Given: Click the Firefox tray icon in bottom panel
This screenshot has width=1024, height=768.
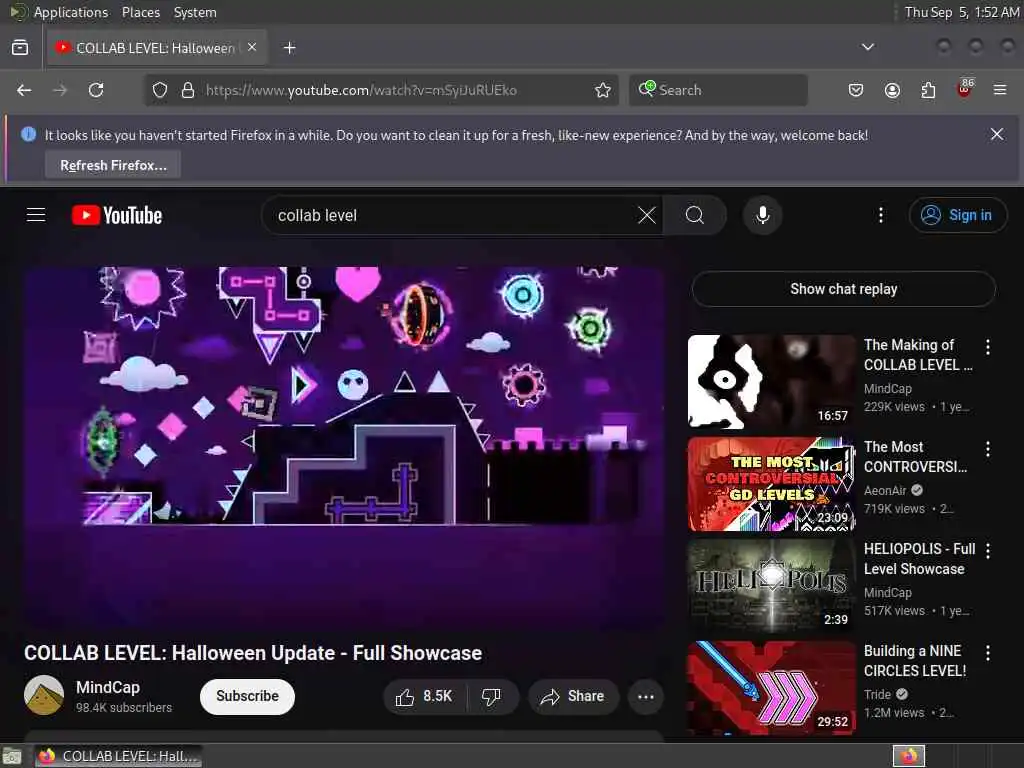Looking at the screenshot, I should (908, 756).
